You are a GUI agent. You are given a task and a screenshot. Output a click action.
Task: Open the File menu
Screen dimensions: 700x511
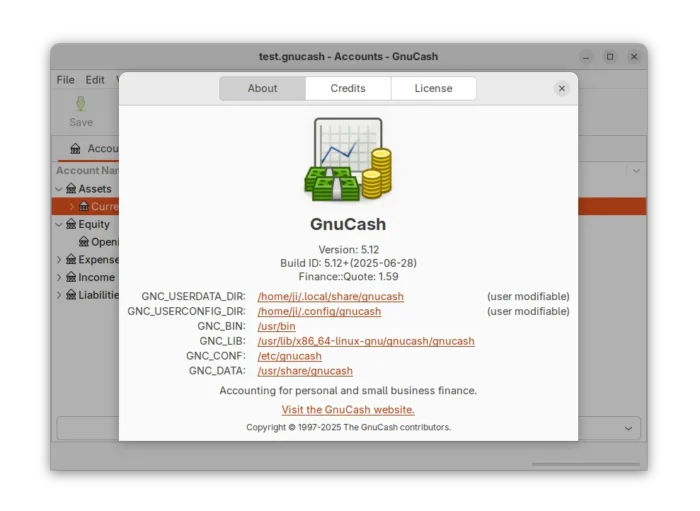[65, 80]
